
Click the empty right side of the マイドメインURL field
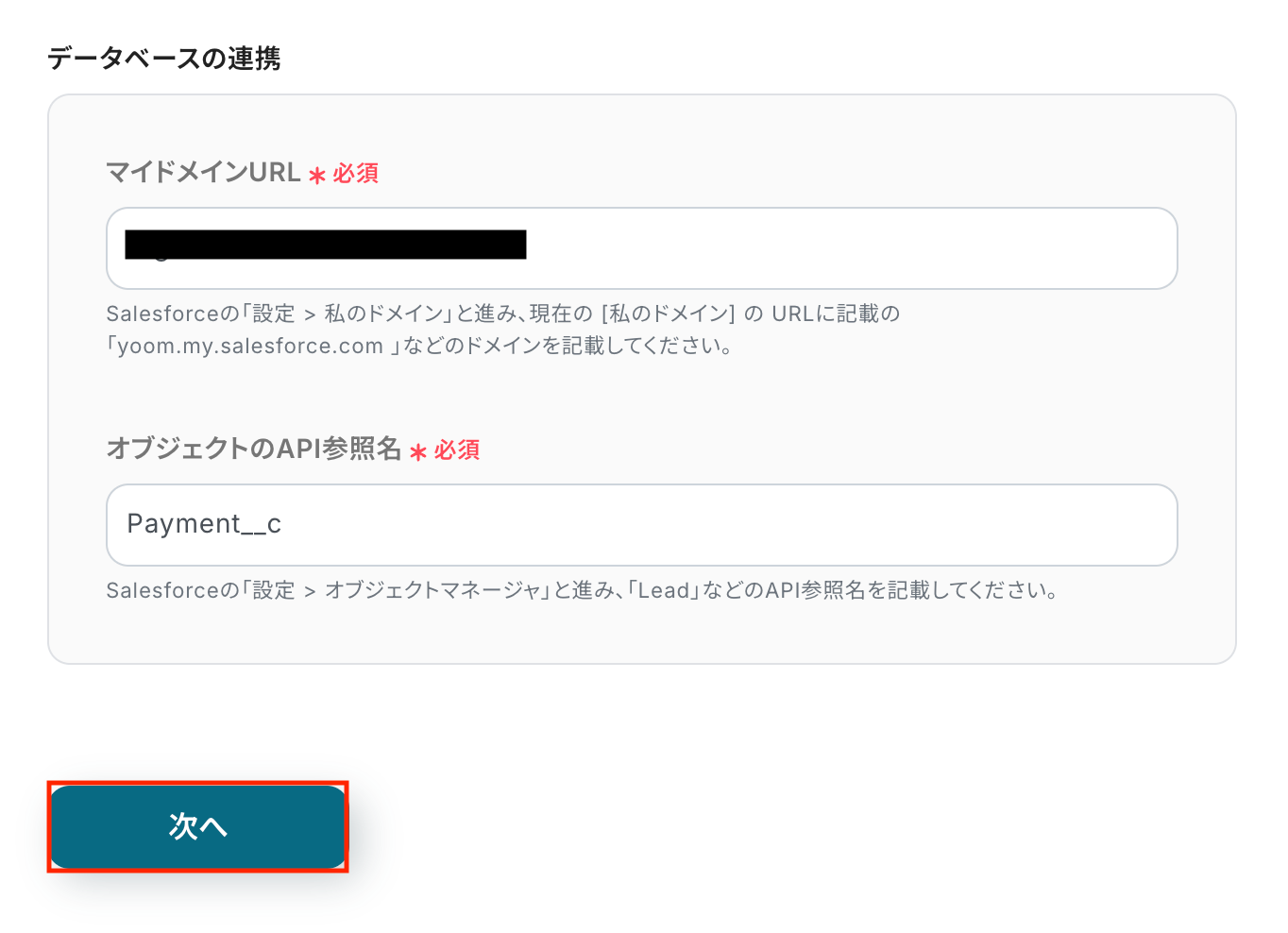pyautogui.click(x=897, y=248)
